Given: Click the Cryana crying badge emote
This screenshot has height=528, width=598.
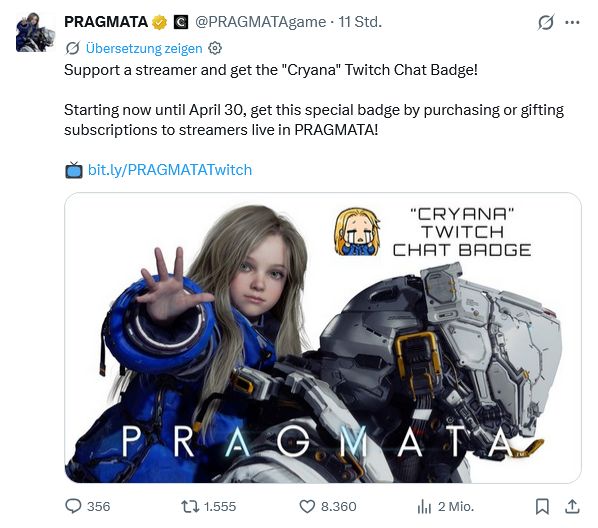Looking at the screenshot, I should (x=357, y=232).
